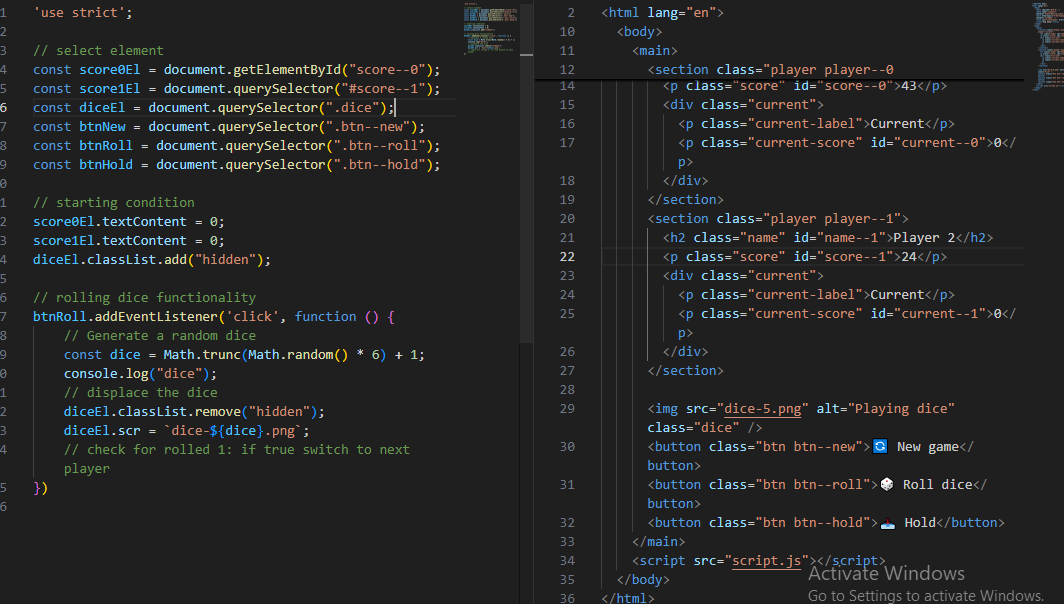Click diceEl.classList.add("hidden") line

pyautogui.click(x=152, y=260)
